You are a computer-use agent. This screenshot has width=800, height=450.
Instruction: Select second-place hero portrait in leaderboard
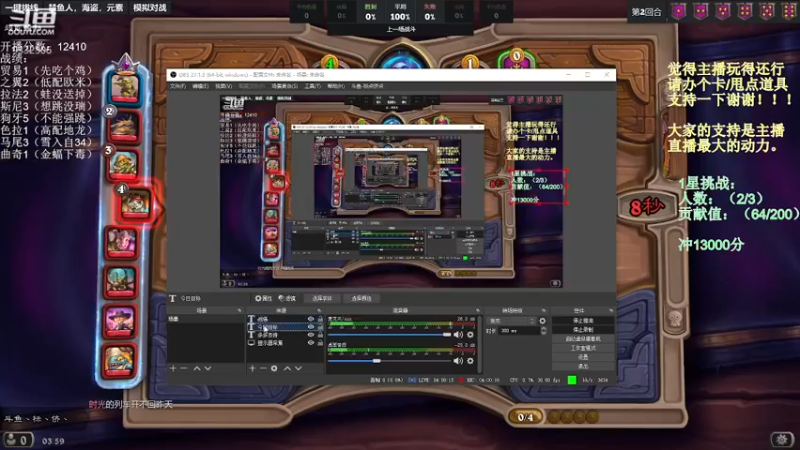(x=123, y=127)
